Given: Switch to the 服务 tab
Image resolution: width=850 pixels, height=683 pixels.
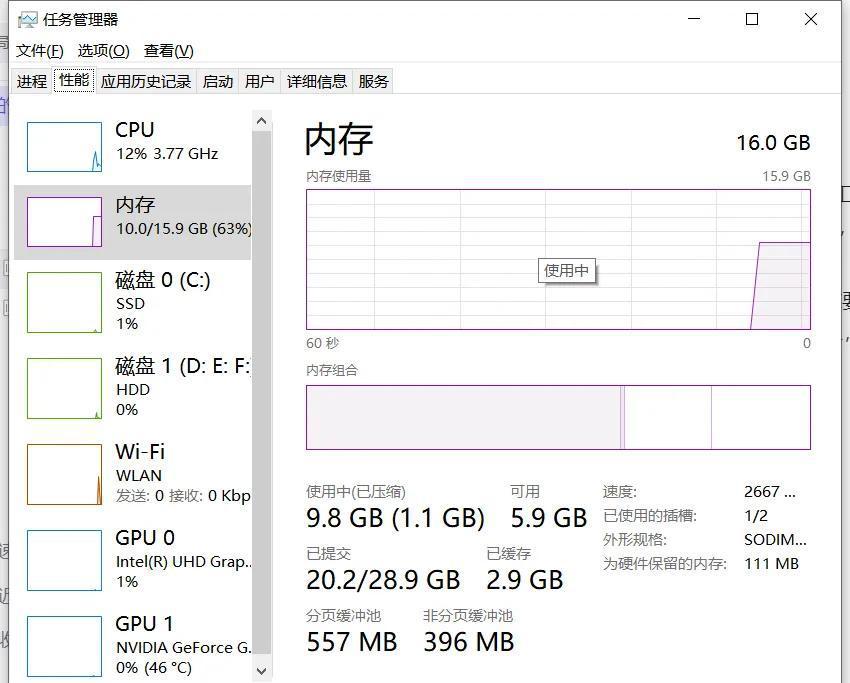Looking at the screenshot, I should [373, 81].
